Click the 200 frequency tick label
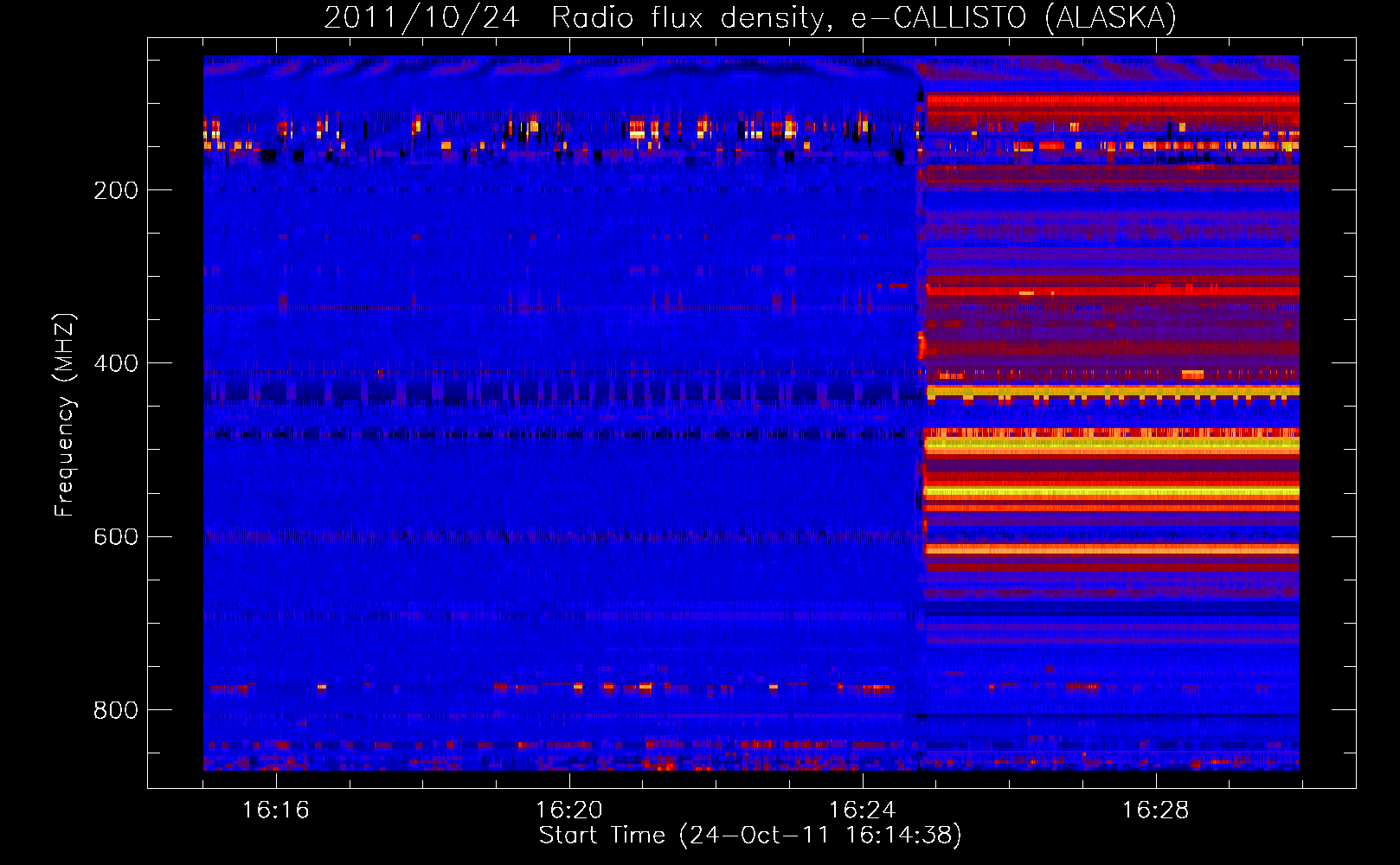This screenshot has height=865, width=1400. point(116,190)
